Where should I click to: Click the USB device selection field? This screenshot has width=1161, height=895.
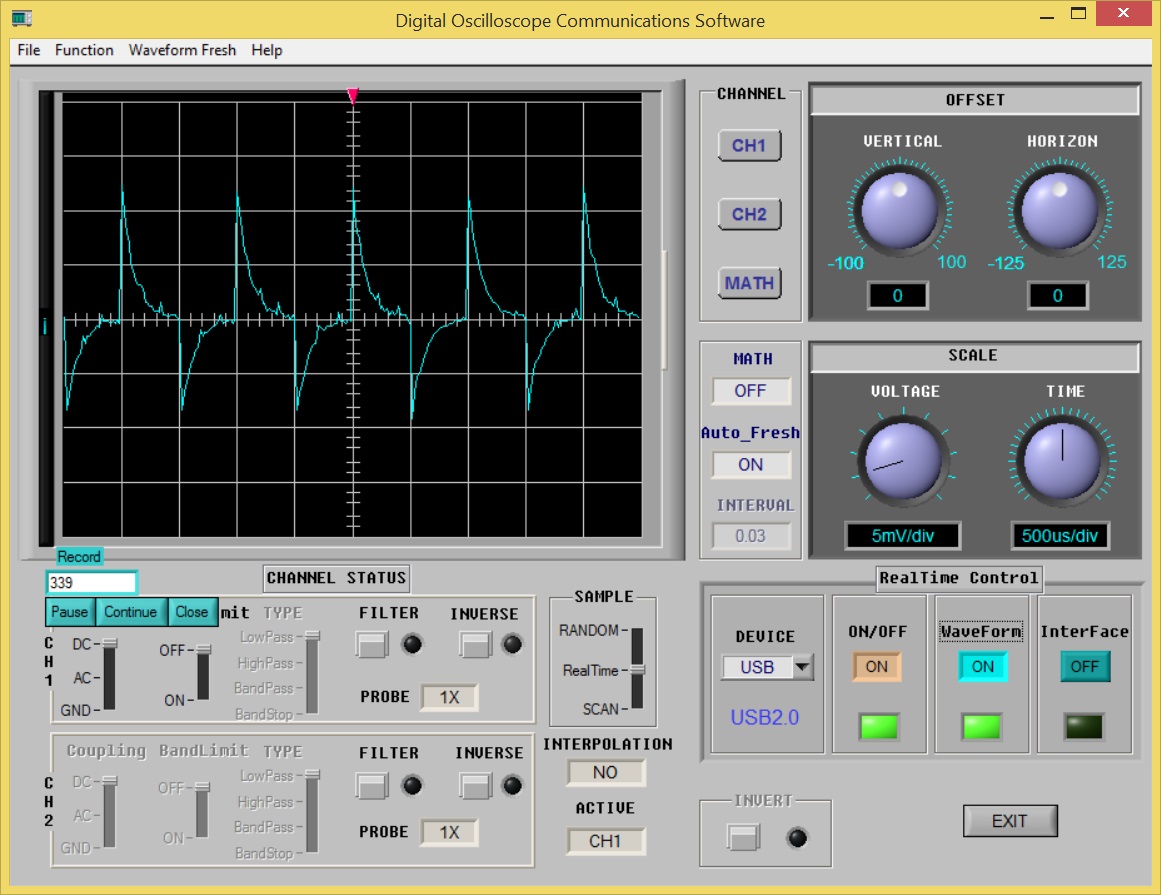click(757, 667)
